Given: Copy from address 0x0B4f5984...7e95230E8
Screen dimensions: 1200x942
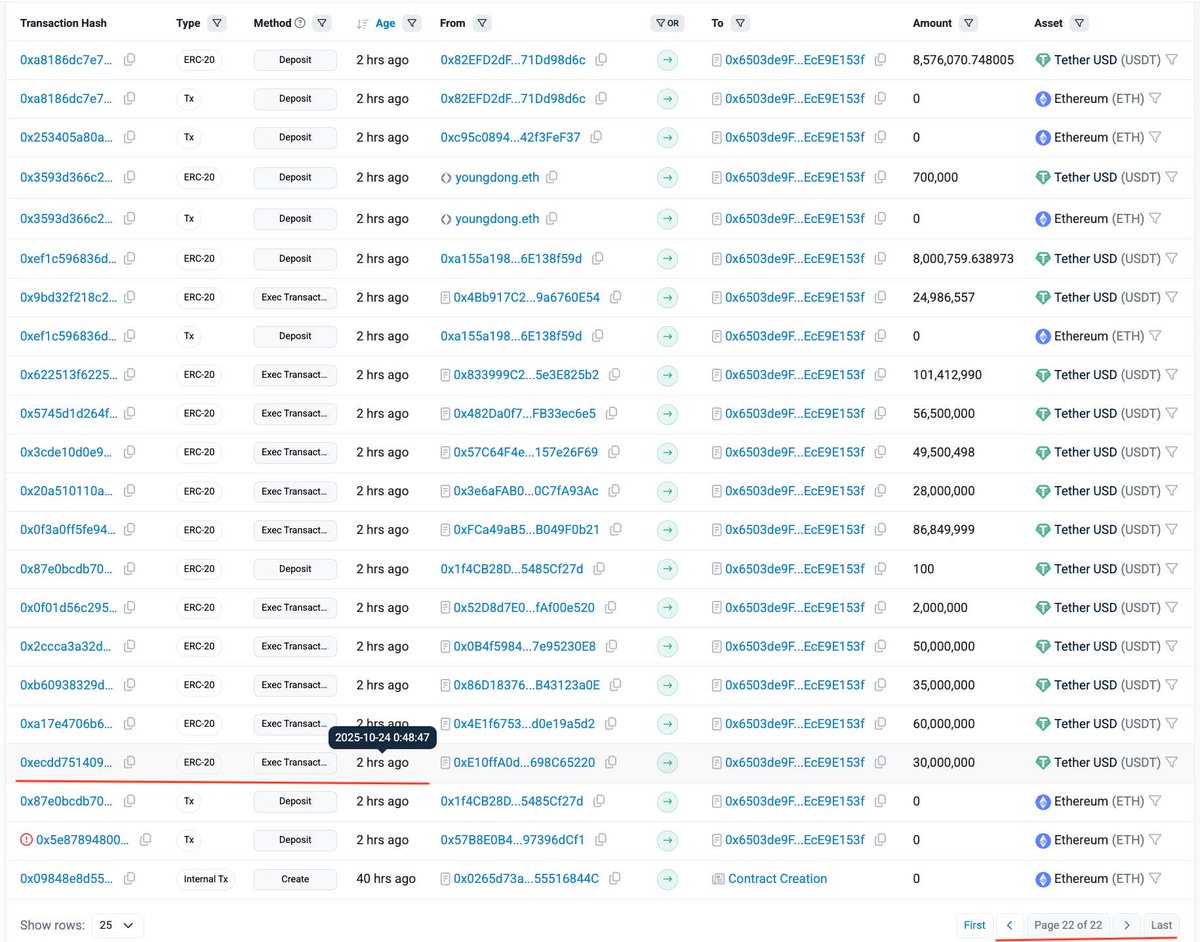Looking at the screenshot, I should pyautogui.click(x=611, y=646).
